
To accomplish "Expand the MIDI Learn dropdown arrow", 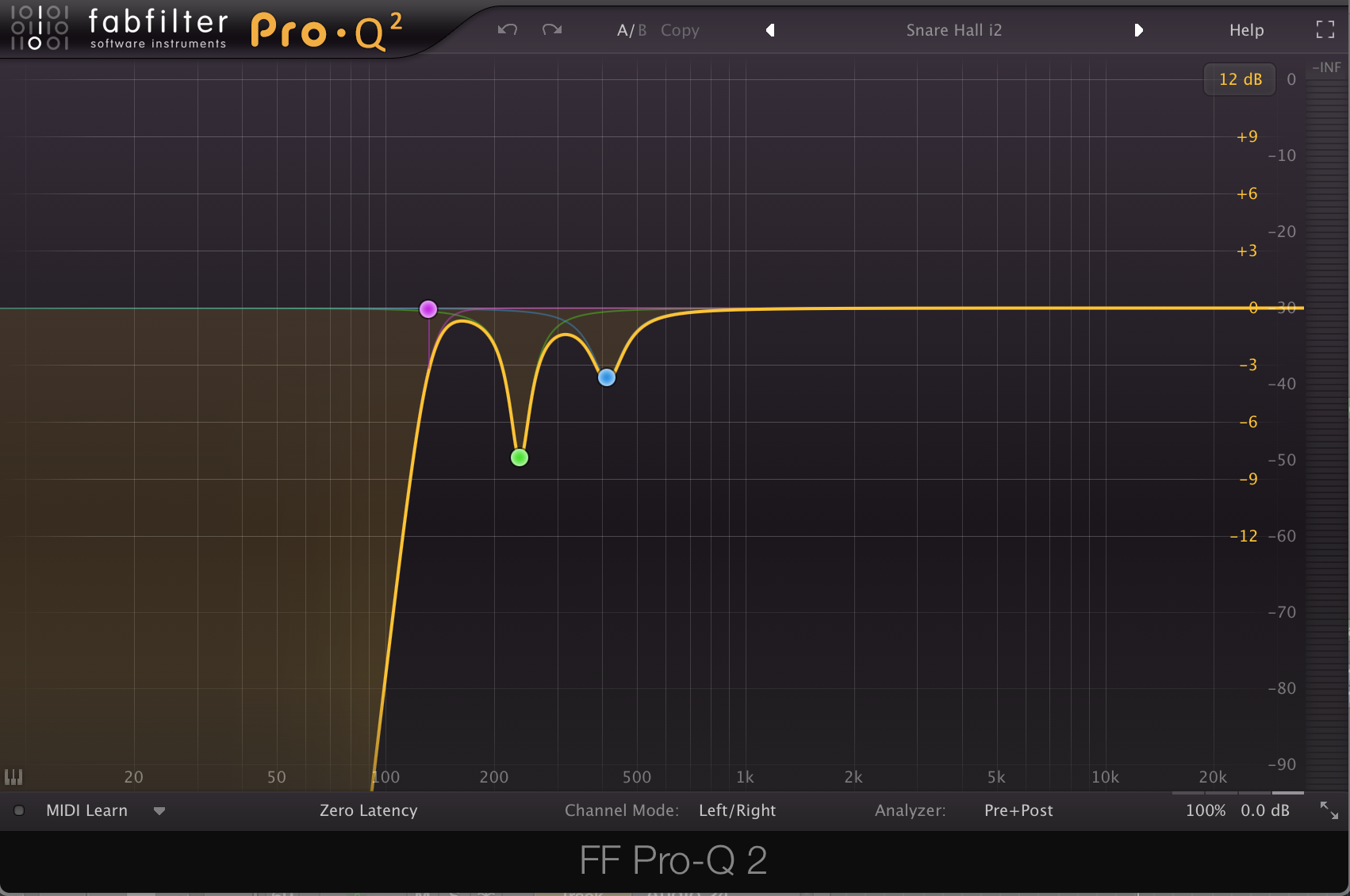I will tap(159, 811).
